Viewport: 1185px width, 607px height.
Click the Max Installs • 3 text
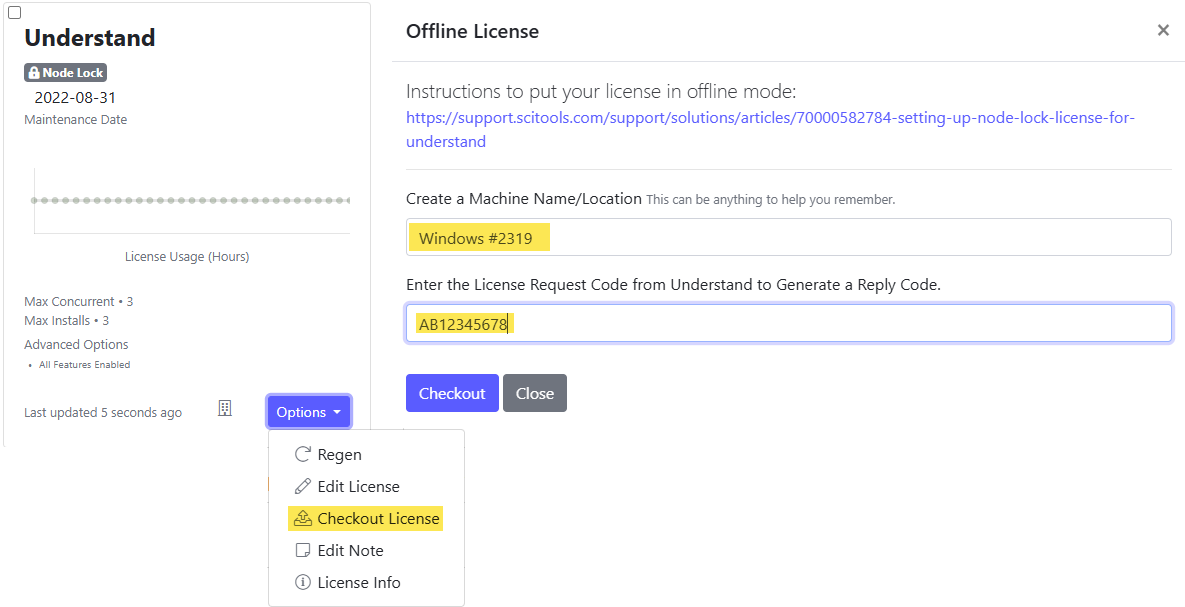[67, 321]
